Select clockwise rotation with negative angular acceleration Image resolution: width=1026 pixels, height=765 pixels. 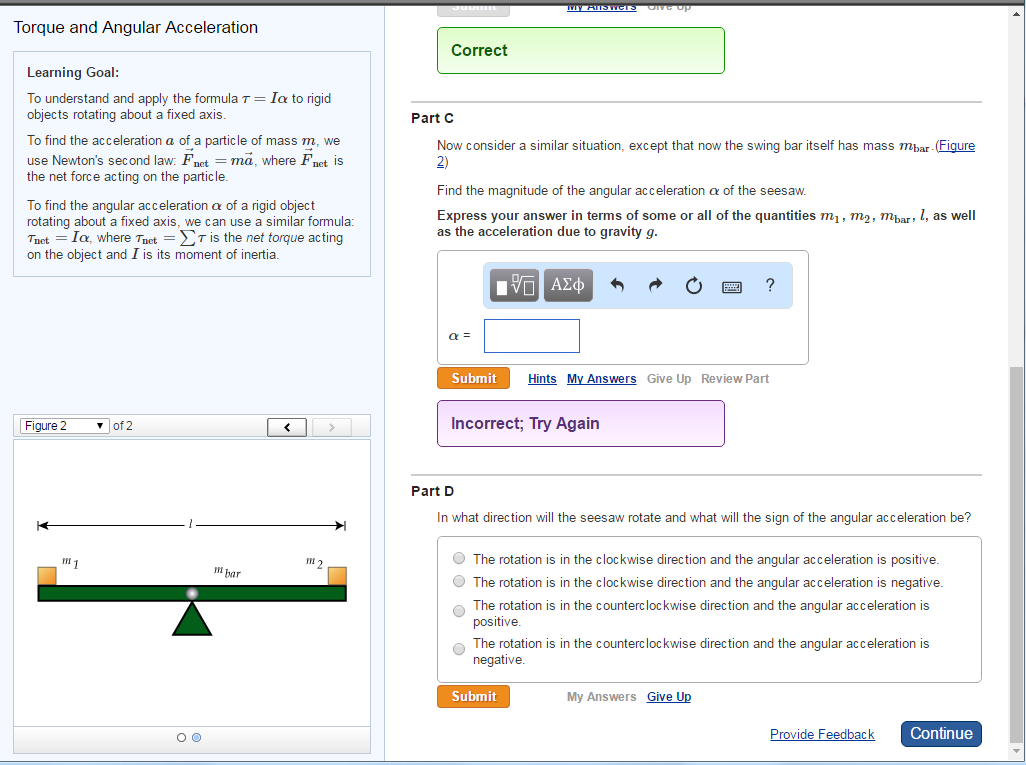459,581
